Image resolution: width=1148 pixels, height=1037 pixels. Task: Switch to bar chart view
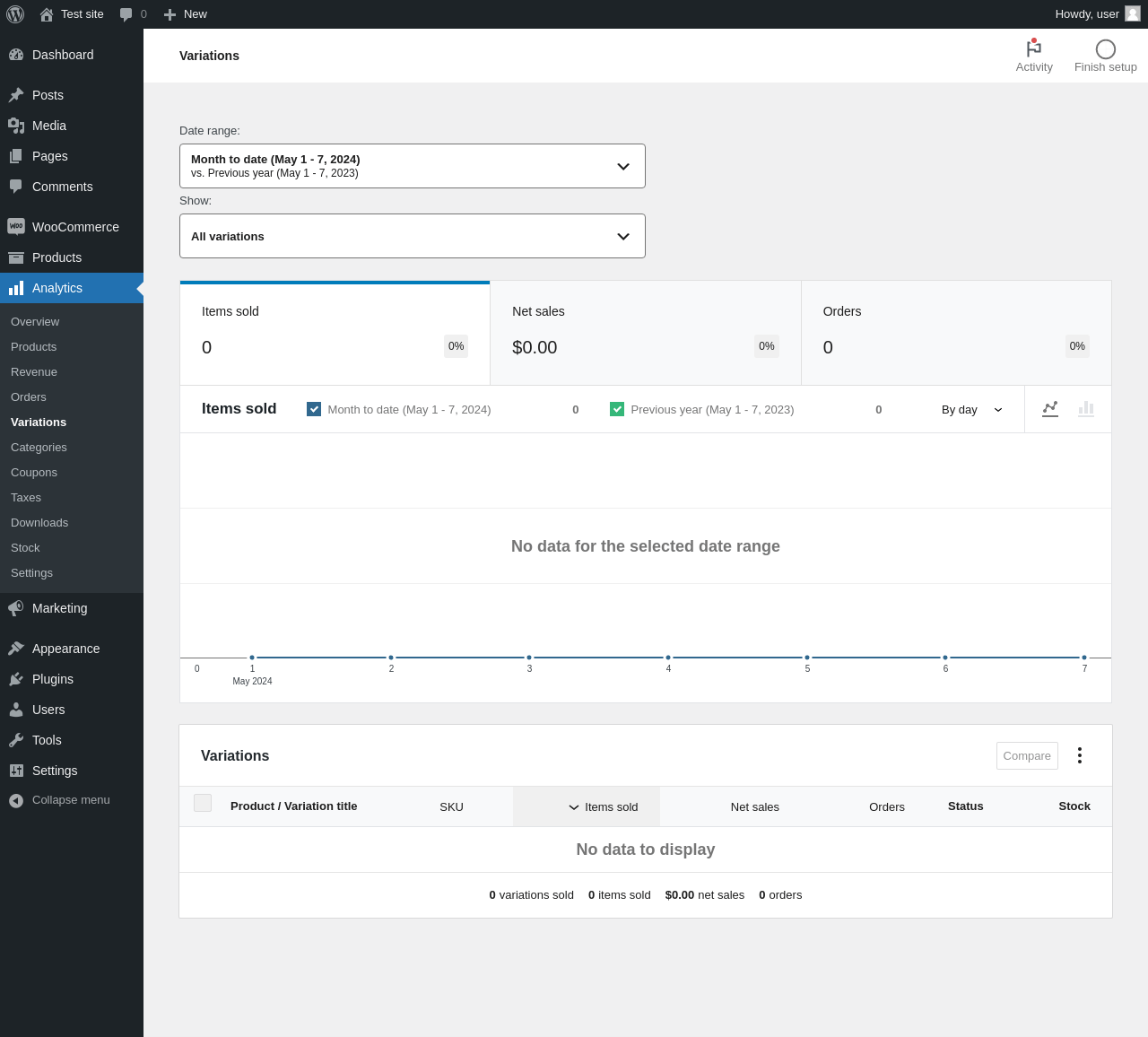(x=1086, y=409)
